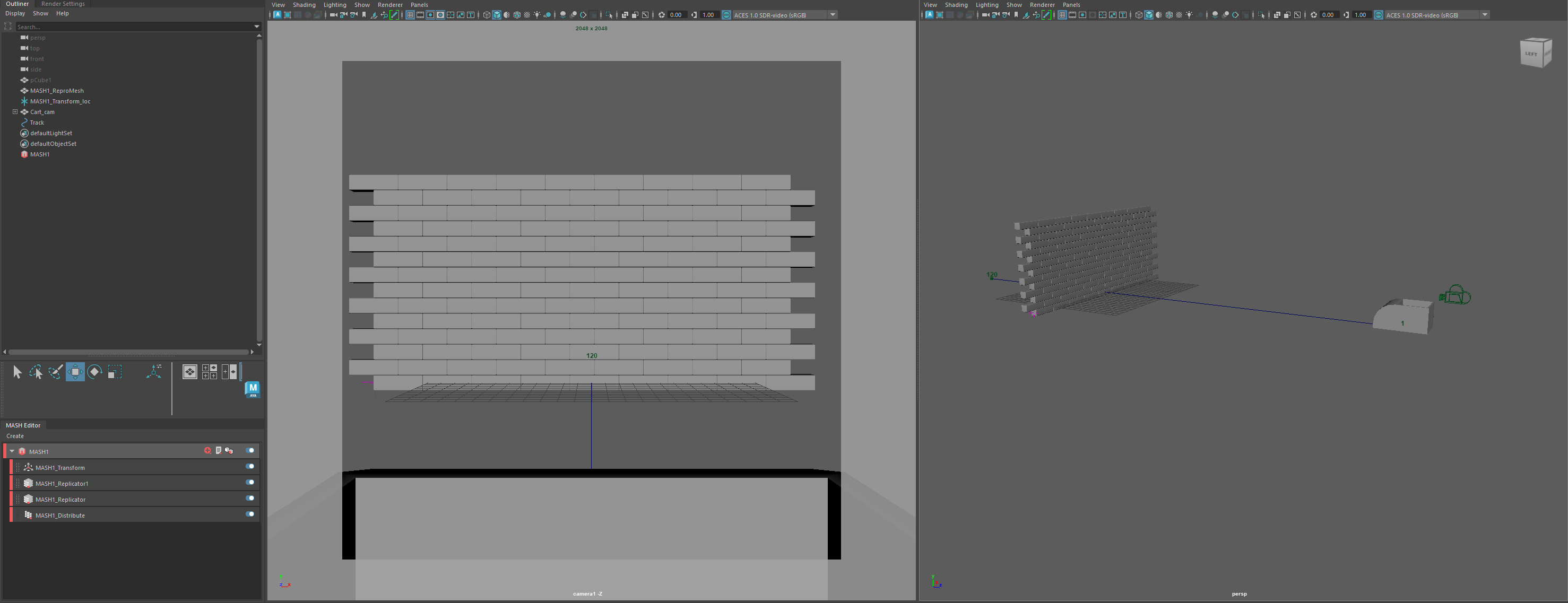
Task: Click the Grid toggle icon in left viewport
Action: [410, 15]
